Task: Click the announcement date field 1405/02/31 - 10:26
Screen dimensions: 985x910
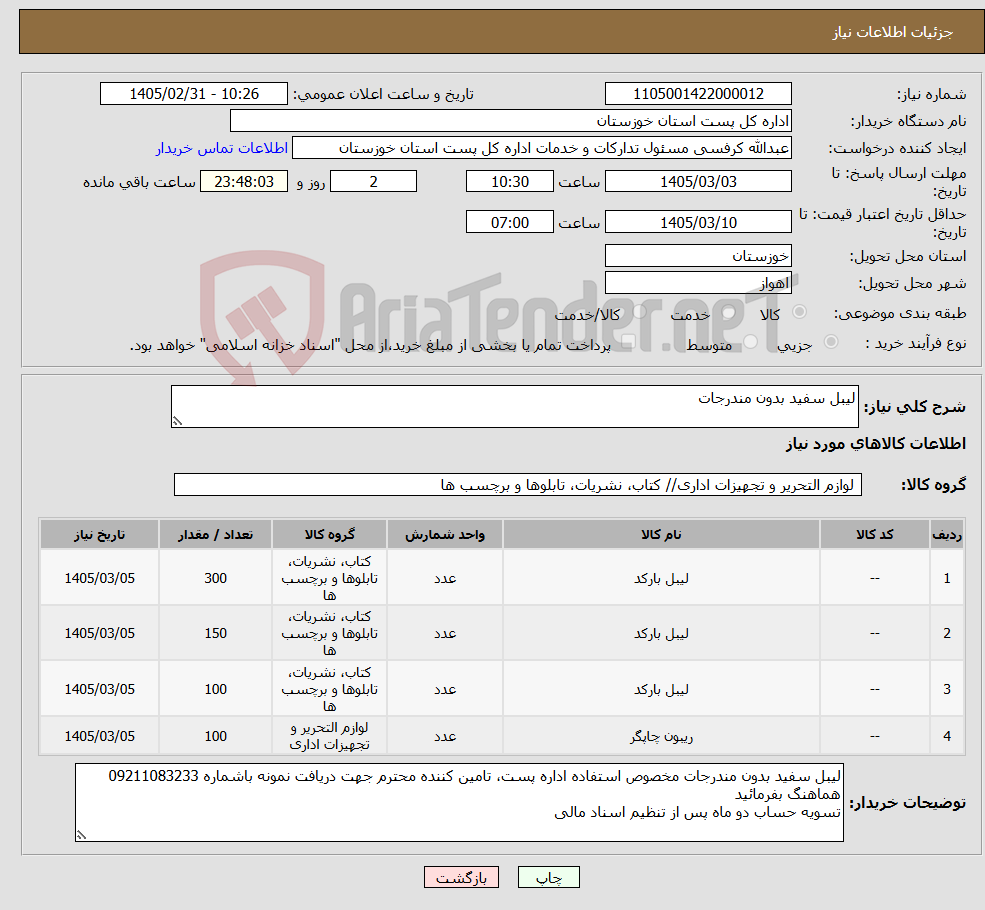Action: point(193,94)
